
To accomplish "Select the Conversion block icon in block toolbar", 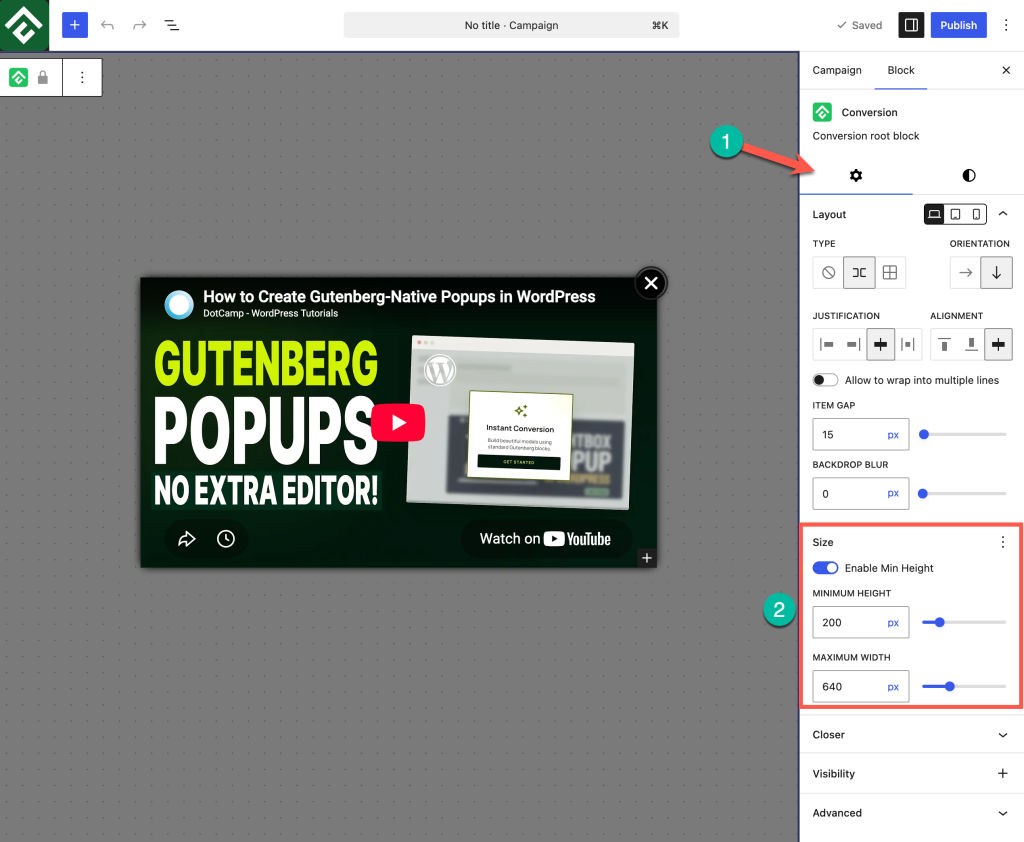I will (x=18, y=78).
